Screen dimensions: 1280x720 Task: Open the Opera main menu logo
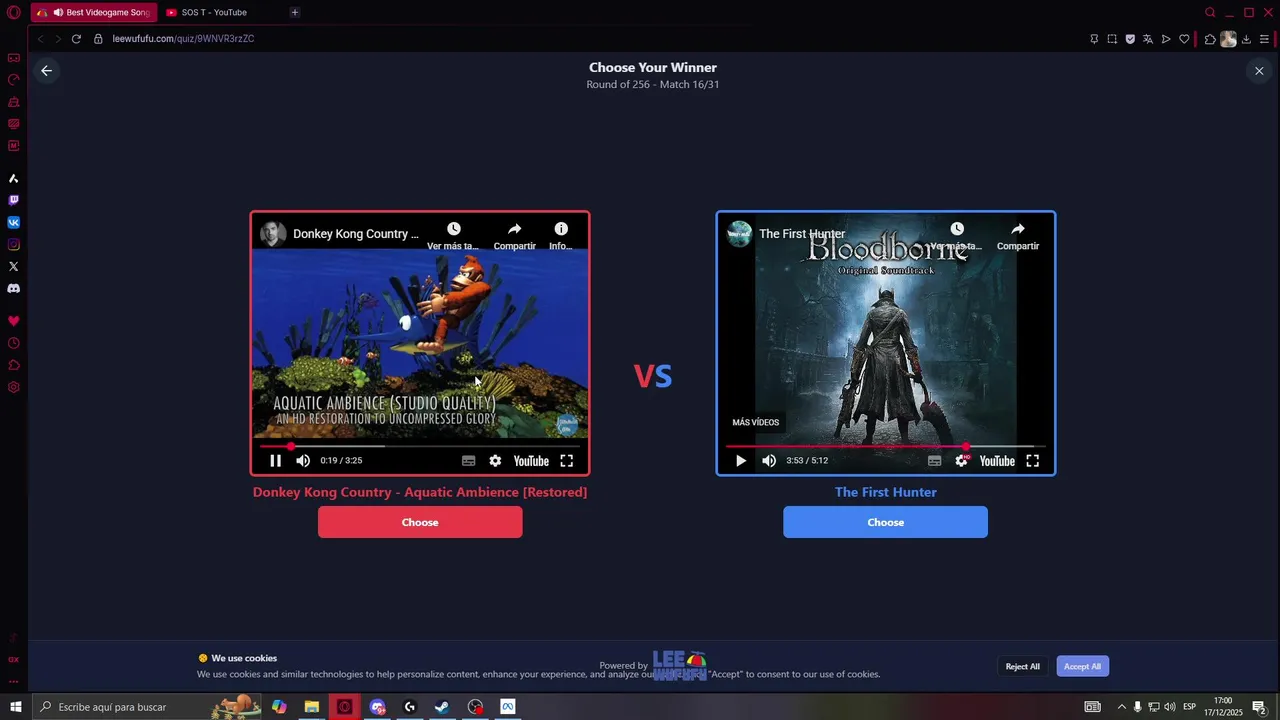coord(14,12)
